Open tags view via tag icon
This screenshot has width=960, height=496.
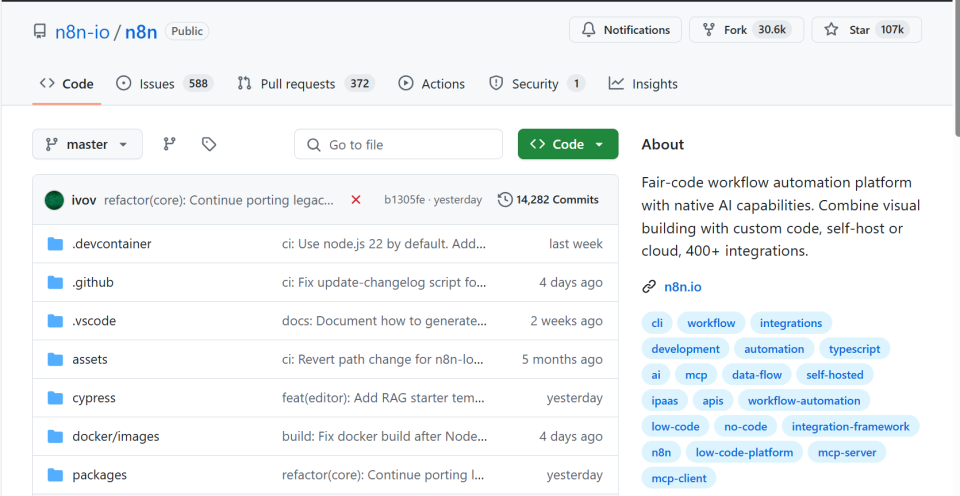[209, 144]
